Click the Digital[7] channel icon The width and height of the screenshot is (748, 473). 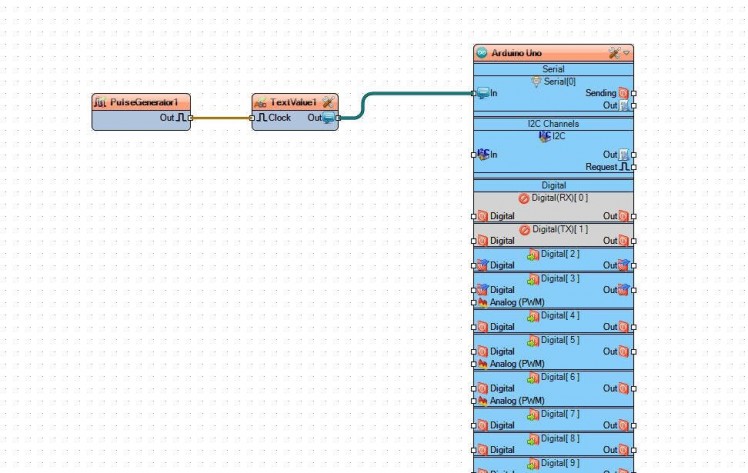[533, 415]
